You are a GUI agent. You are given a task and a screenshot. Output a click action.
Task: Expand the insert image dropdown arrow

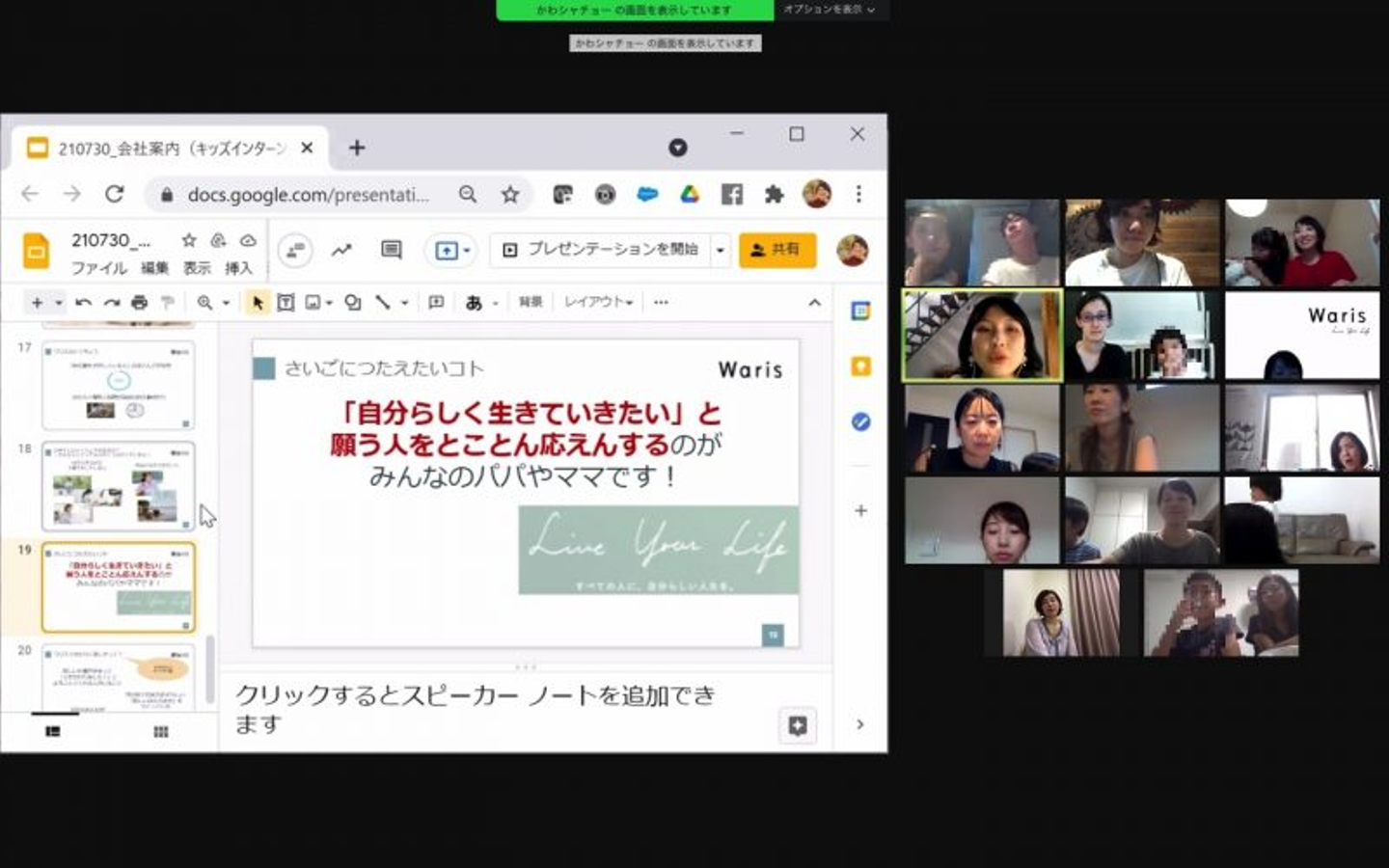(x=329, y=303)
